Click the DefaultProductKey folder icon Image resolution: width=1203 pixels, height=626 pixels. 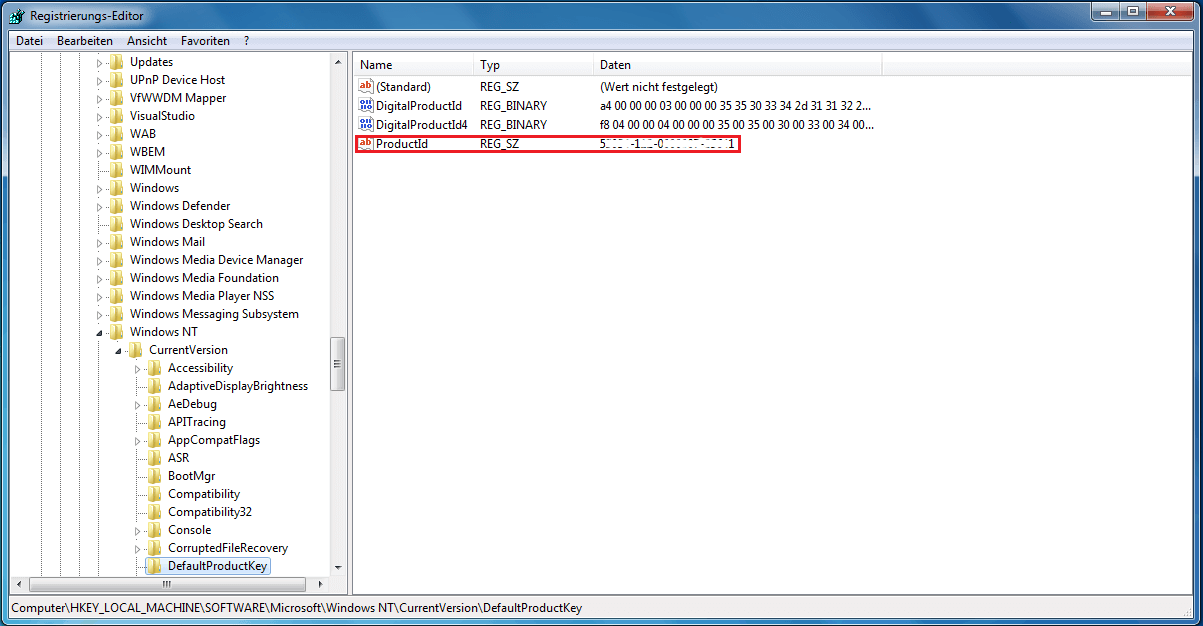tap(155, 566)
